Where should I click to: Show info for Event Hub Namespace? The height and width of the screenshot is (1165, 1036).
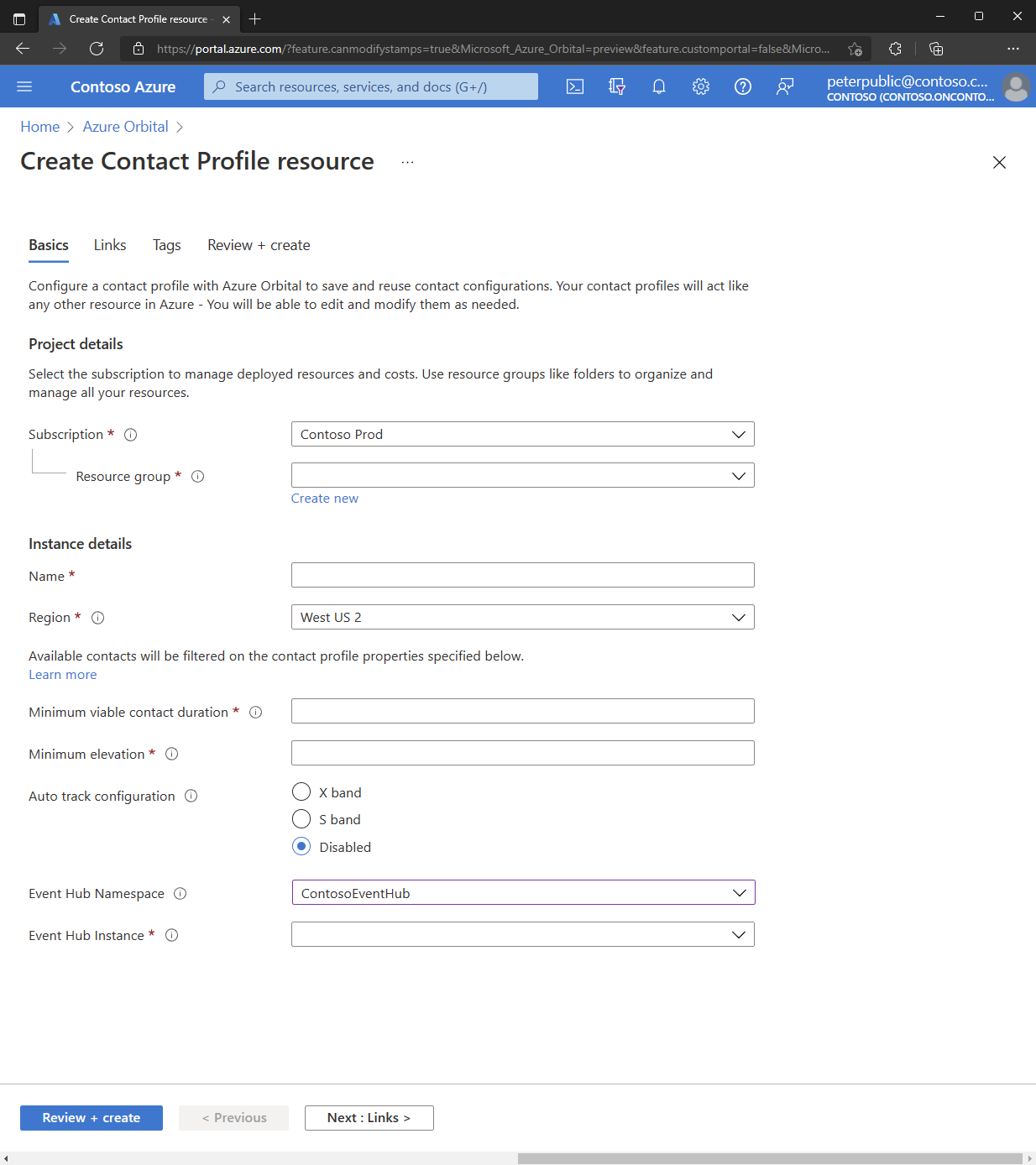(x=181, y=894)
